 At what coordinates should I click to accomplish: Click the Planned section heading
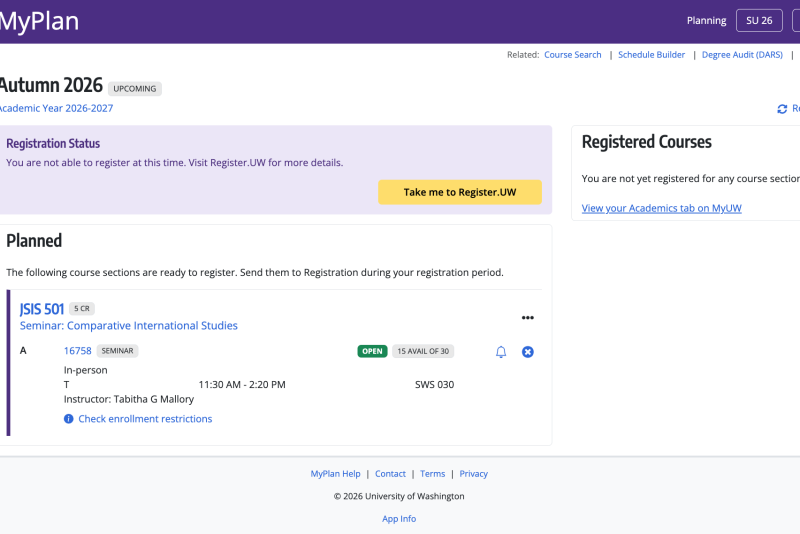[x=34, y=241]
